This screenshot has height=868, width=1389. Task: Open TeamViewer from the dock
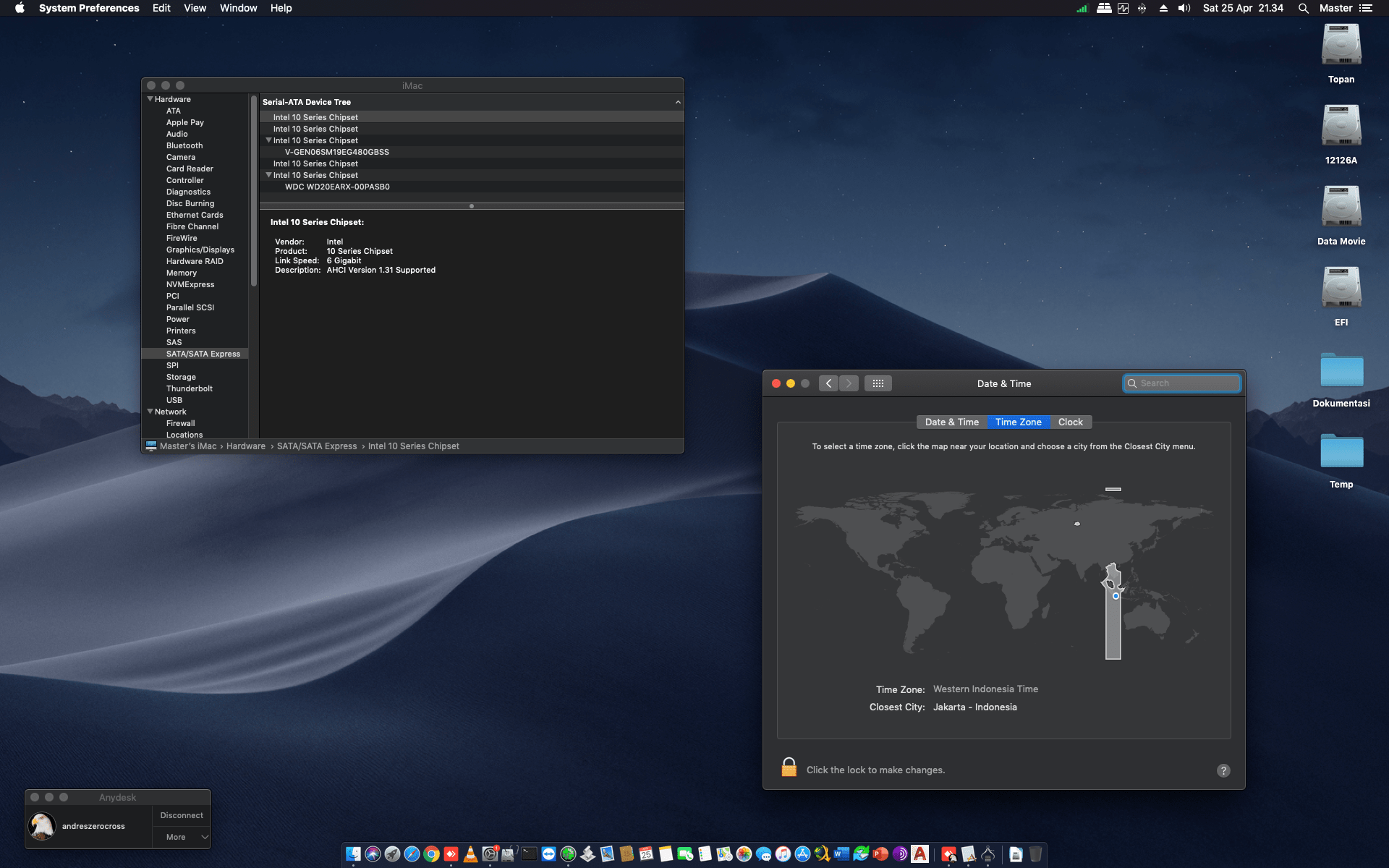point(548,854)
